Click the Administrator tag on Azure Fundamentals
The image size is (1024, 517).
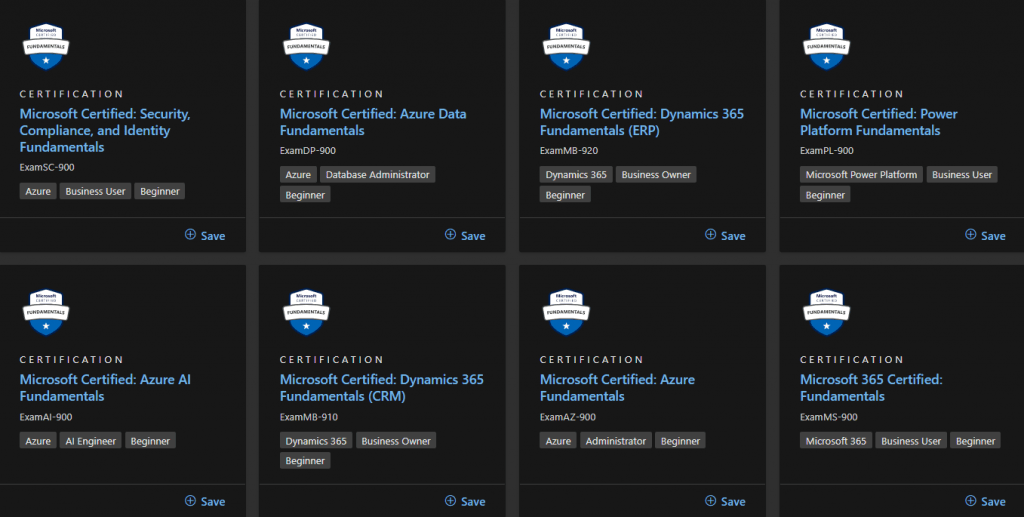(x=616, y=441)
